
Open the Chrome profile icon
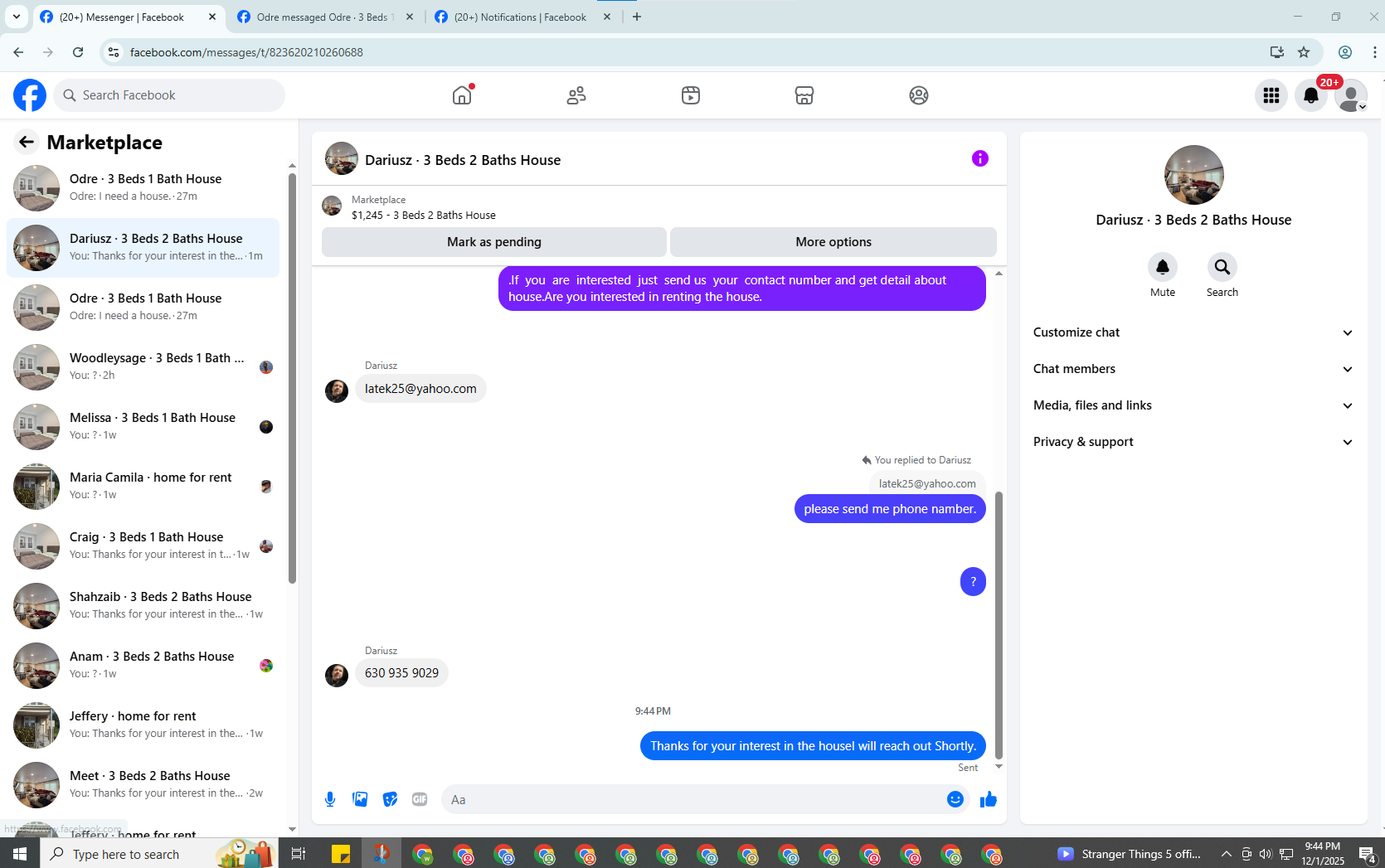(x=1345, y=52)
